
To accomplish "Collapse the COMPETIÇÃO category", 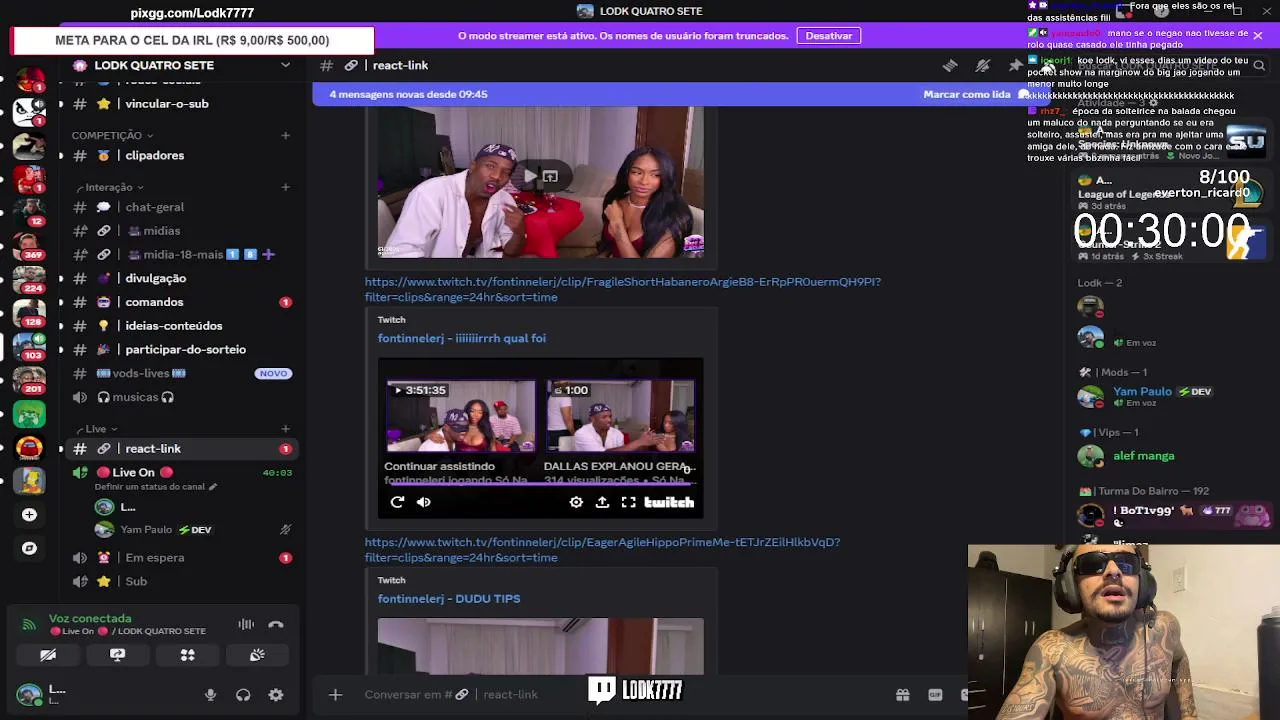I will tap(112, 135).
